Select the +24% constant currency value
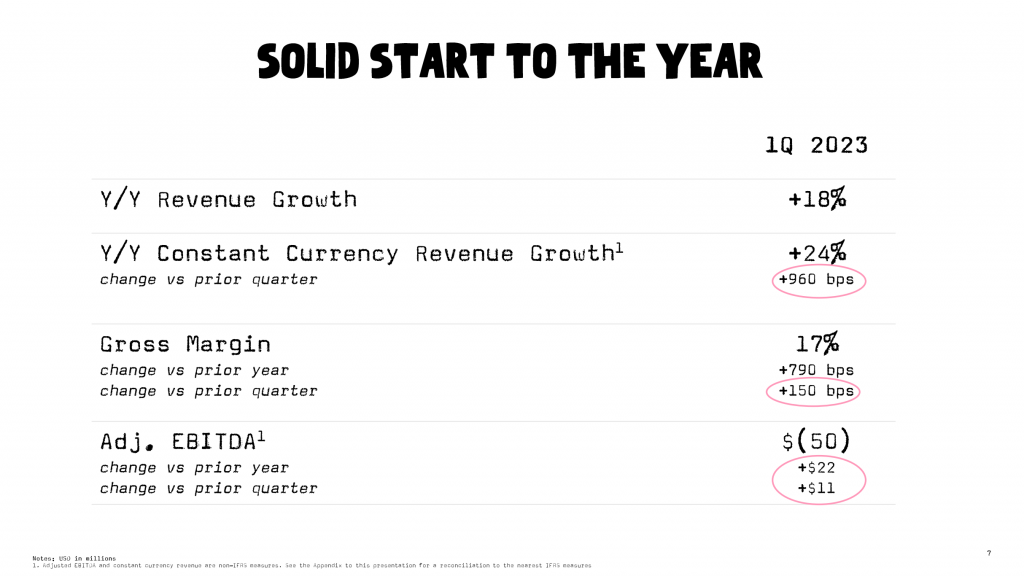The height and width of the screenshot is (576, 1024). tap(817, 253)
